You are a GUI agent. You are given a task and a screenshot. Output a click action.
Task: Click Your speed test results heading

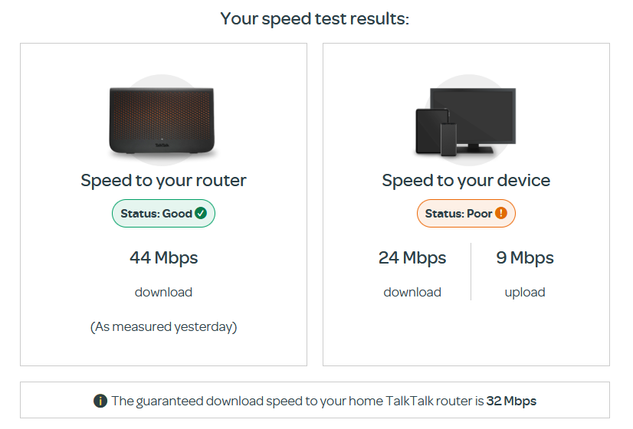click(x=314, y=18)
